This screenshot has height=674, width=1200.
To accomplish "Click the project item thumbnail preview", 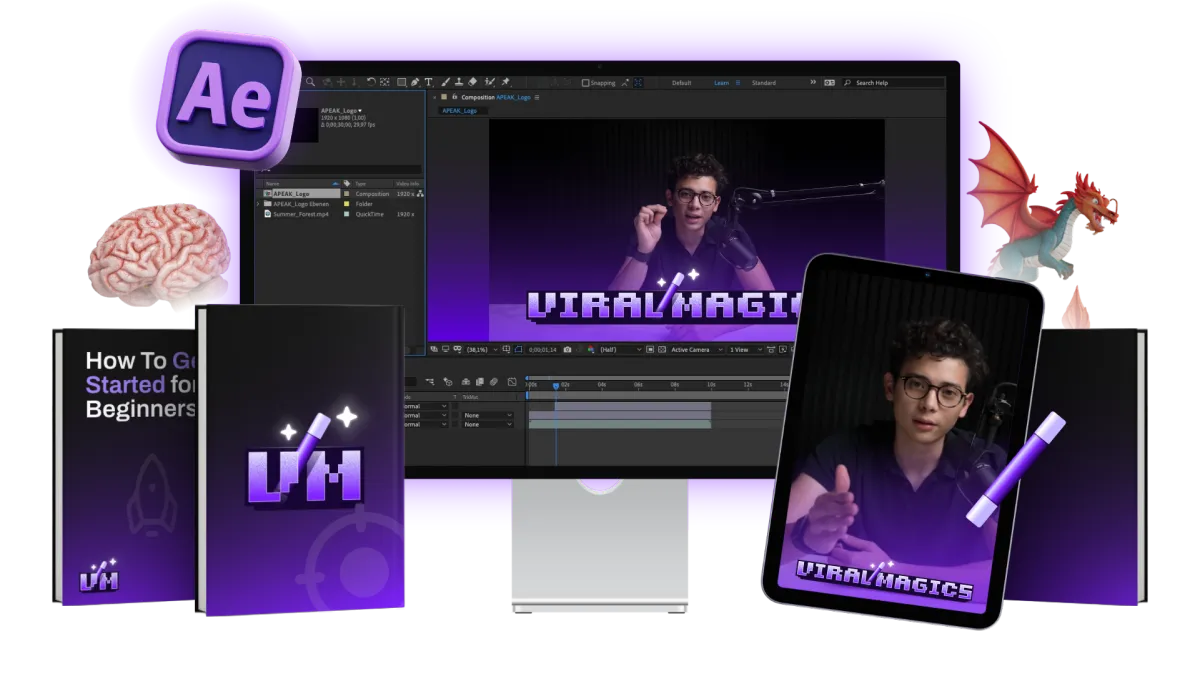I will [x=306, y=125].
